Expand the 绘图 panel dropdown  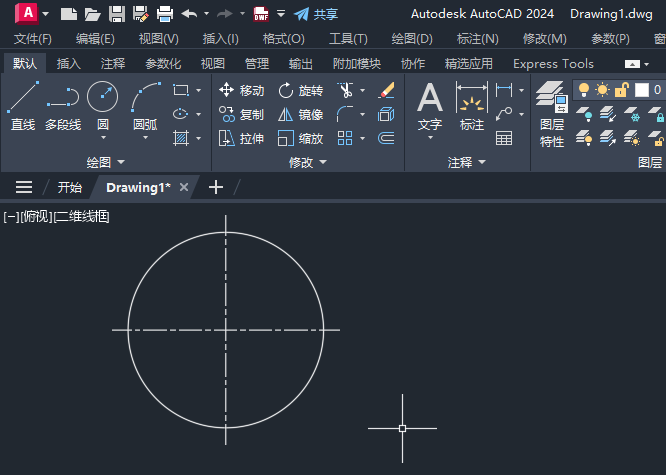click(x=106, y=162)
